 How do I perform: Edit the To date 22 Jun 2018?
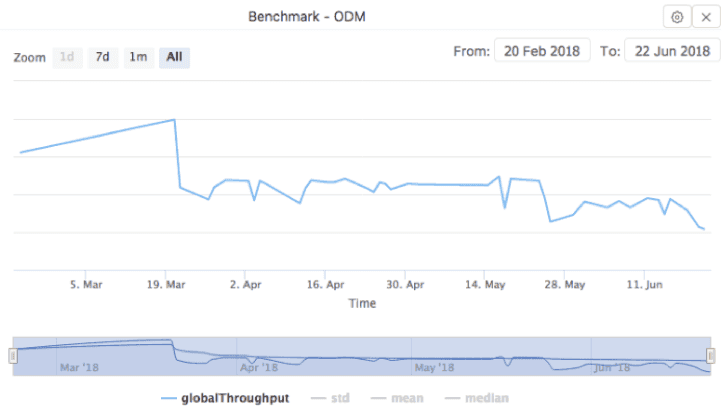tap(672, 50)
